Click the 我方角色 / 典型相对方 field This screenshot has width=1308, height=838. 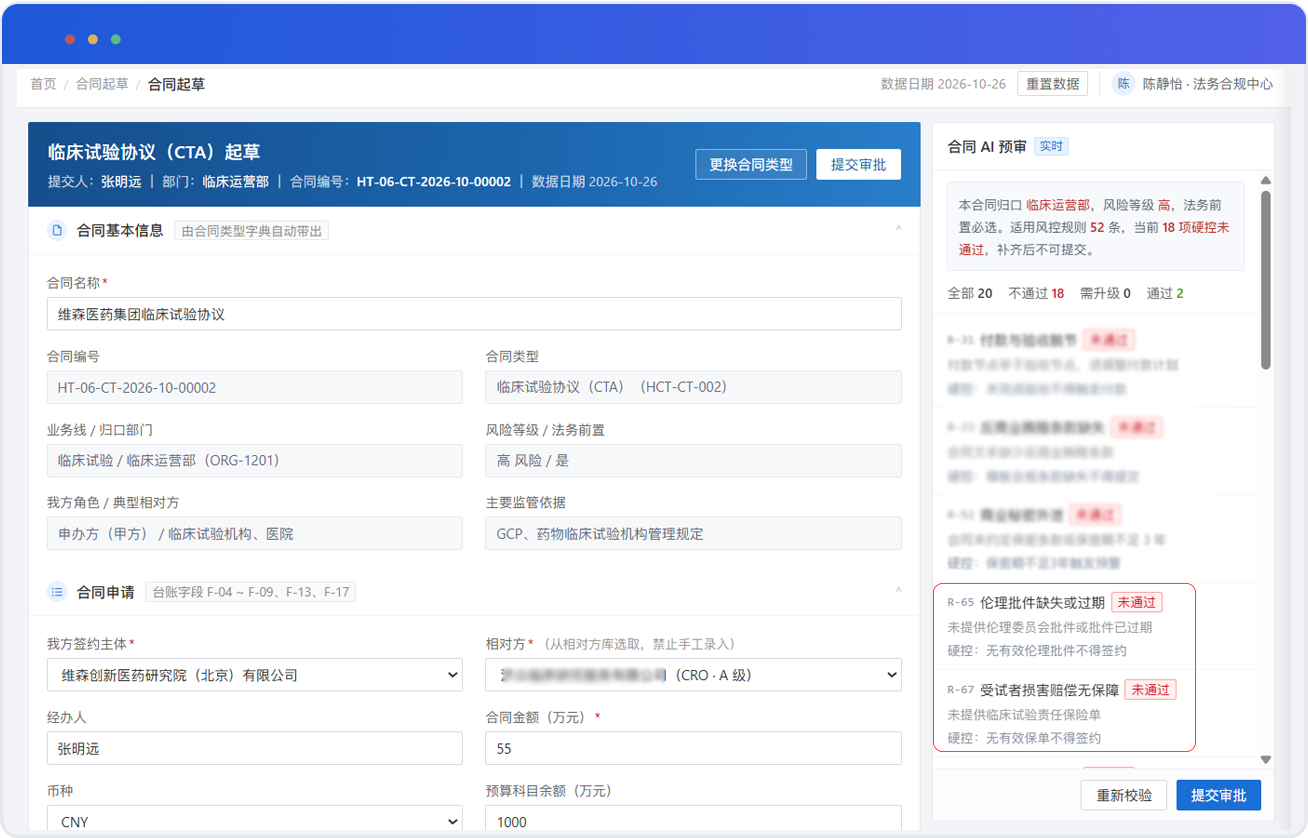[x=255, y=533]
